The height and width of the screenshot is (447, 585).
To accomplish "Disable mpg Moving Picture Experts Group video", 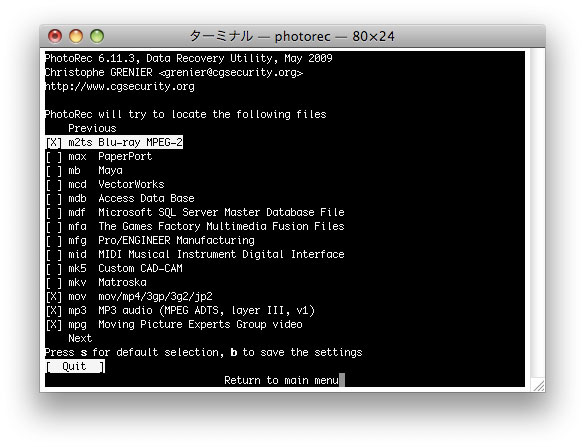I will pos(174,324).
